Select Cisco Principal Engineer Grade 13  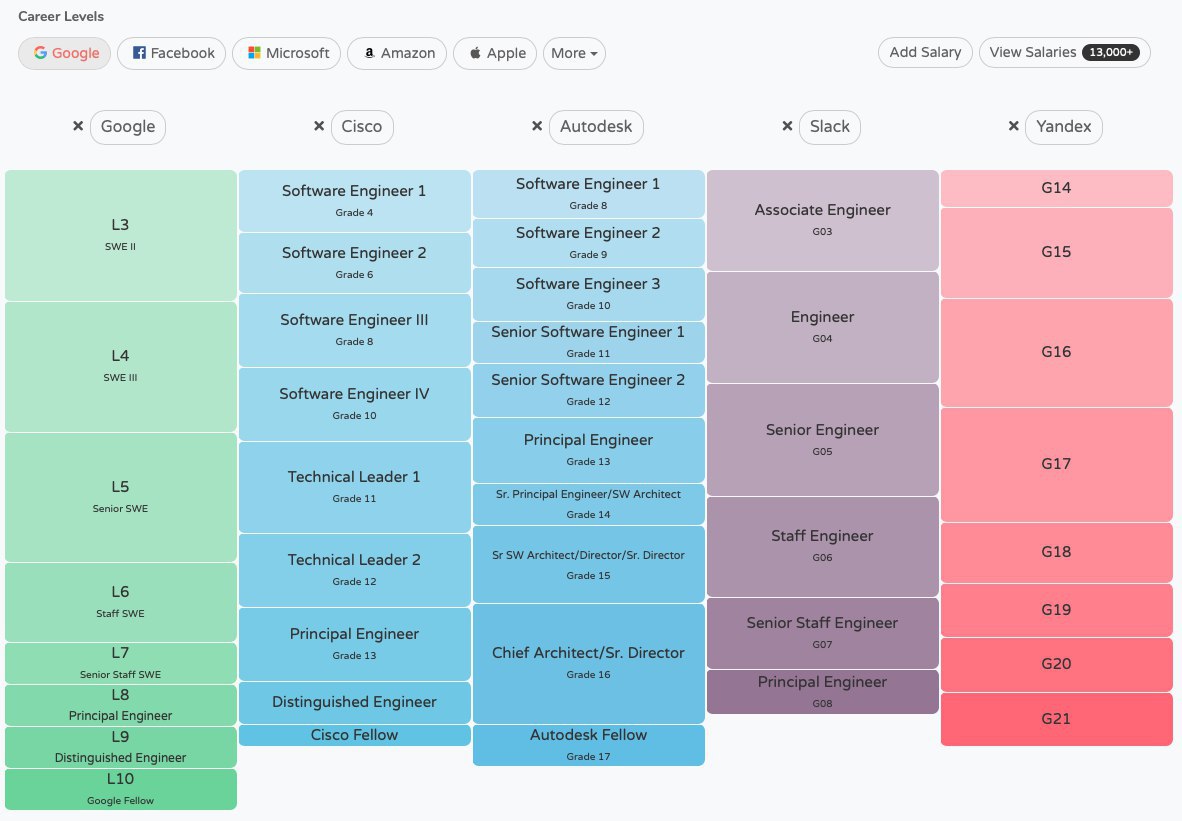click(x=354, y=645)
